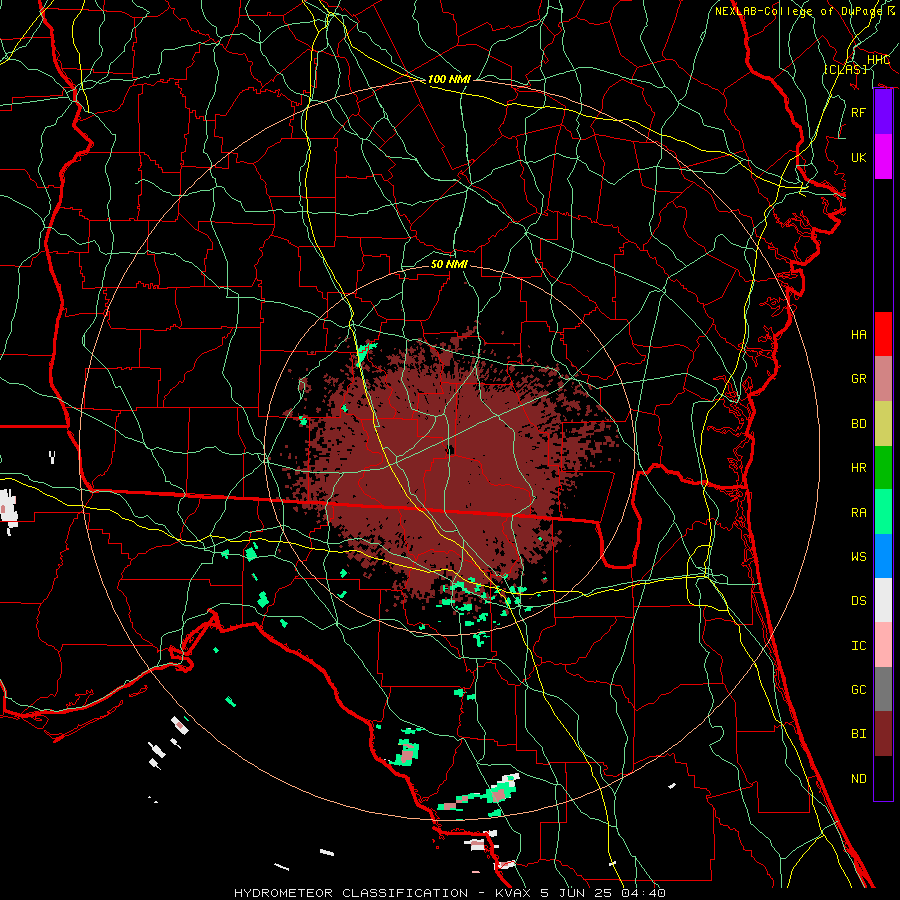Click the 'ND' legend label
This screenshot has height=900, width=900.
859,779
